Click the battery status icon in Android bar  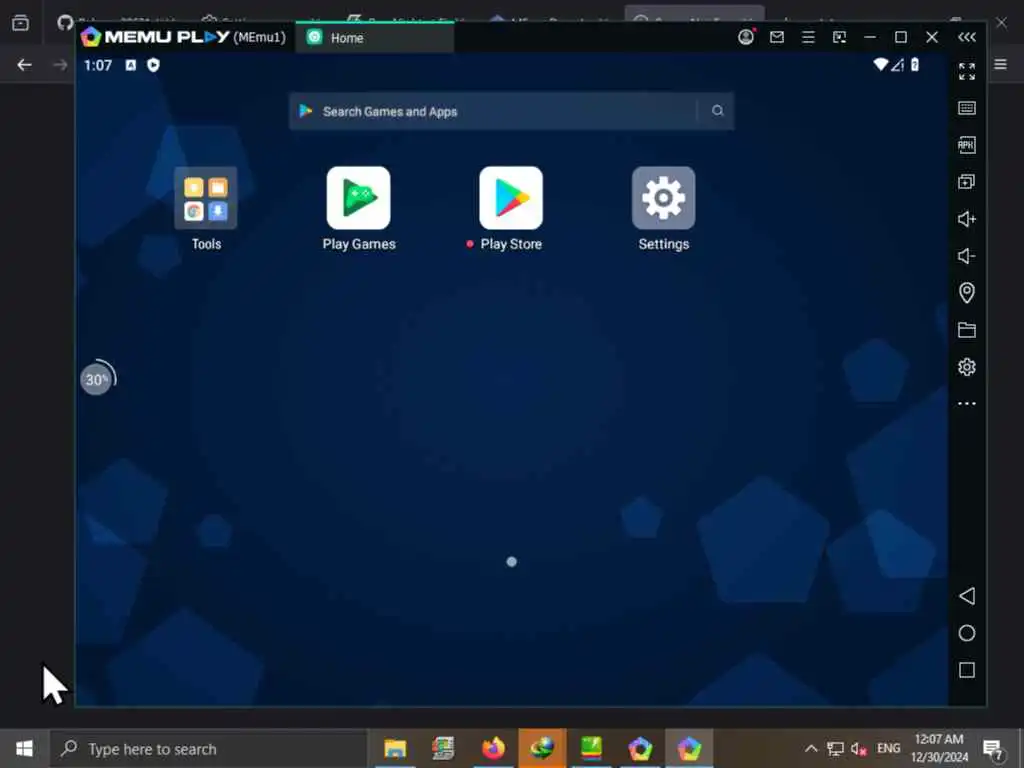tap(915, 64)
